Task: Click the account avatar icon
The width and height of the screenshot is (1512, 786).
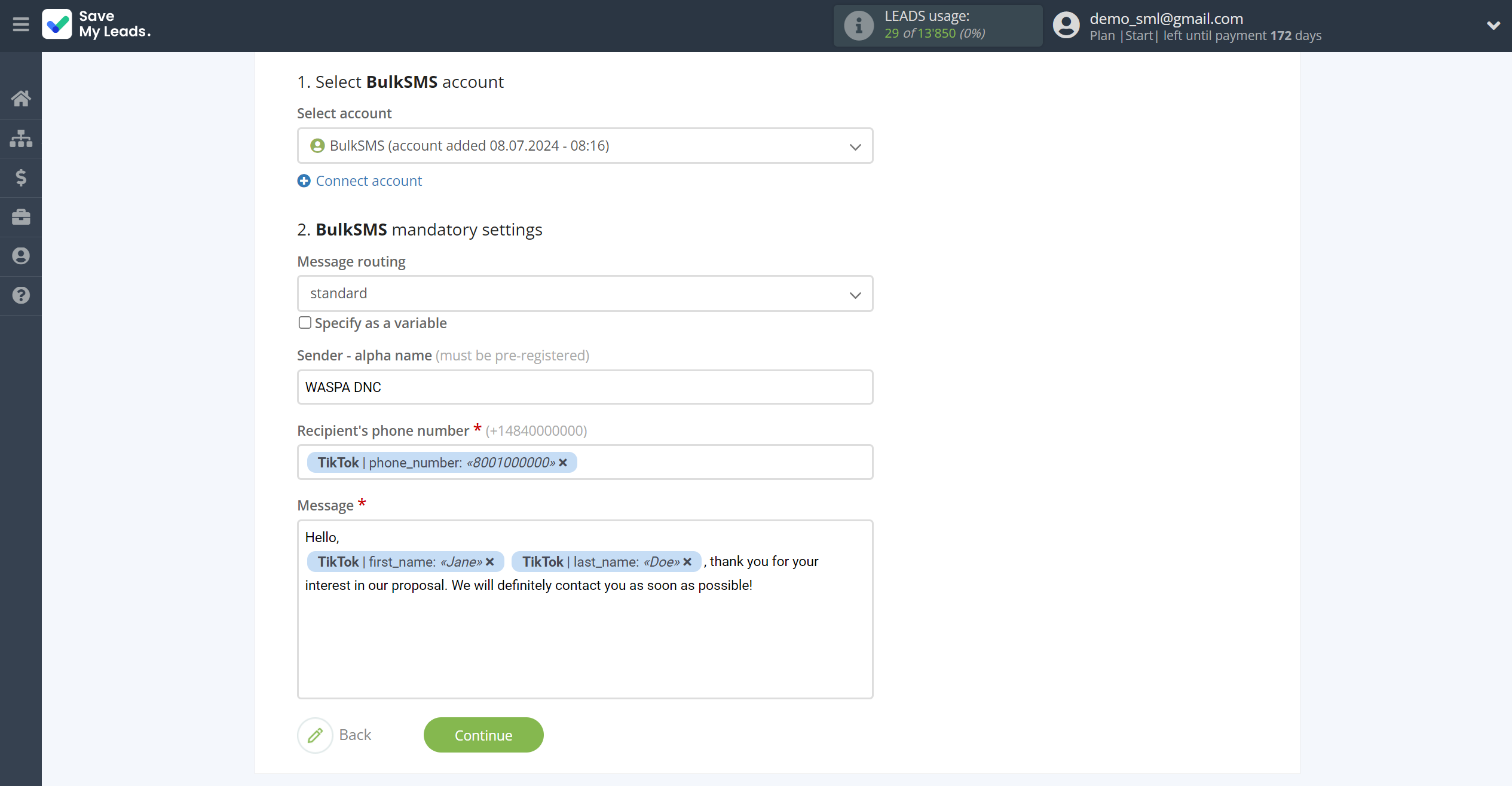Action: tap(1066, 25)
